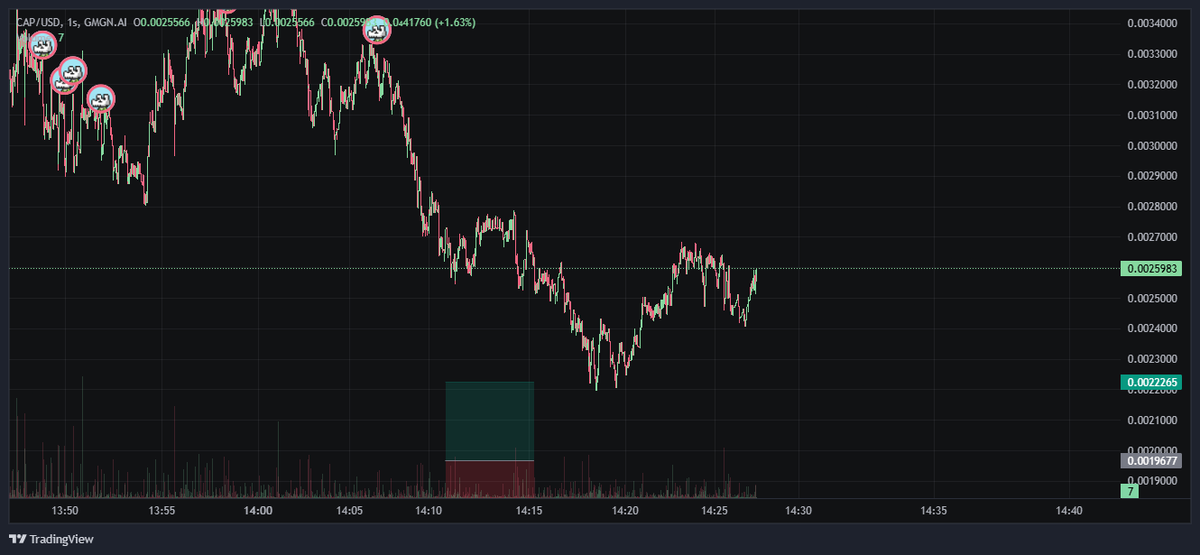Image resolution: width=1200 pixels, height=555 pixels.
Task: Click the 14:40 time axis label
Action: (1069, 510)
